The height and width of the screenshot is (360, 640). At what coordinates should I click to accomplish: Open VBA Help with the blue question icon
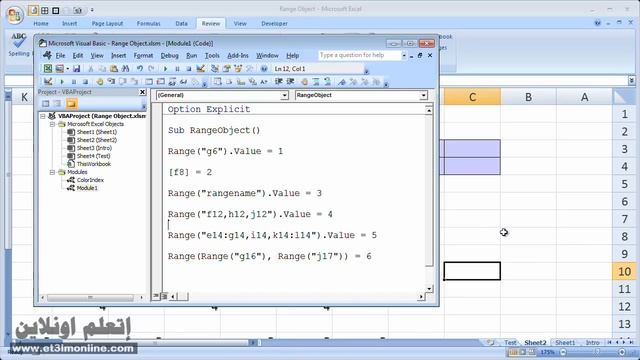[264, 69]
